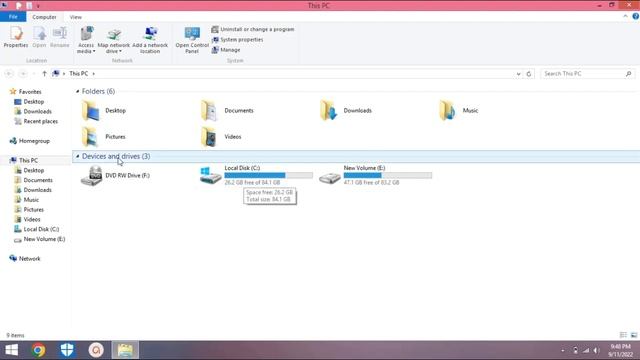Collapse the Folders (6) group

click(78, 91)
